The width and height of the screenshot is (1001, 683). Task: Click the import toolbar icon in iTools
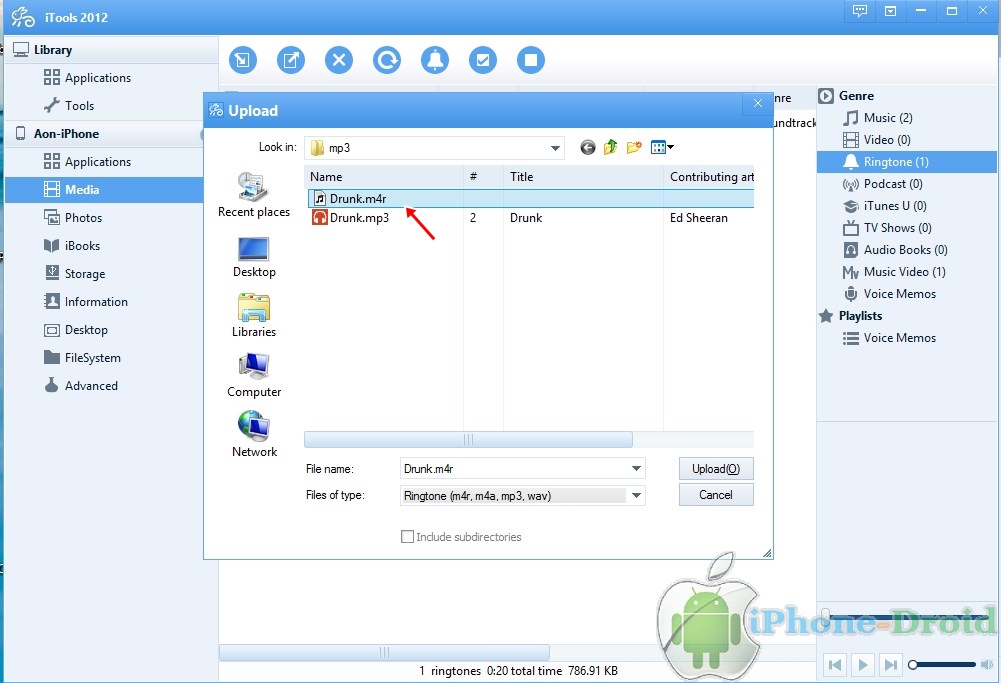coord(243,61)
